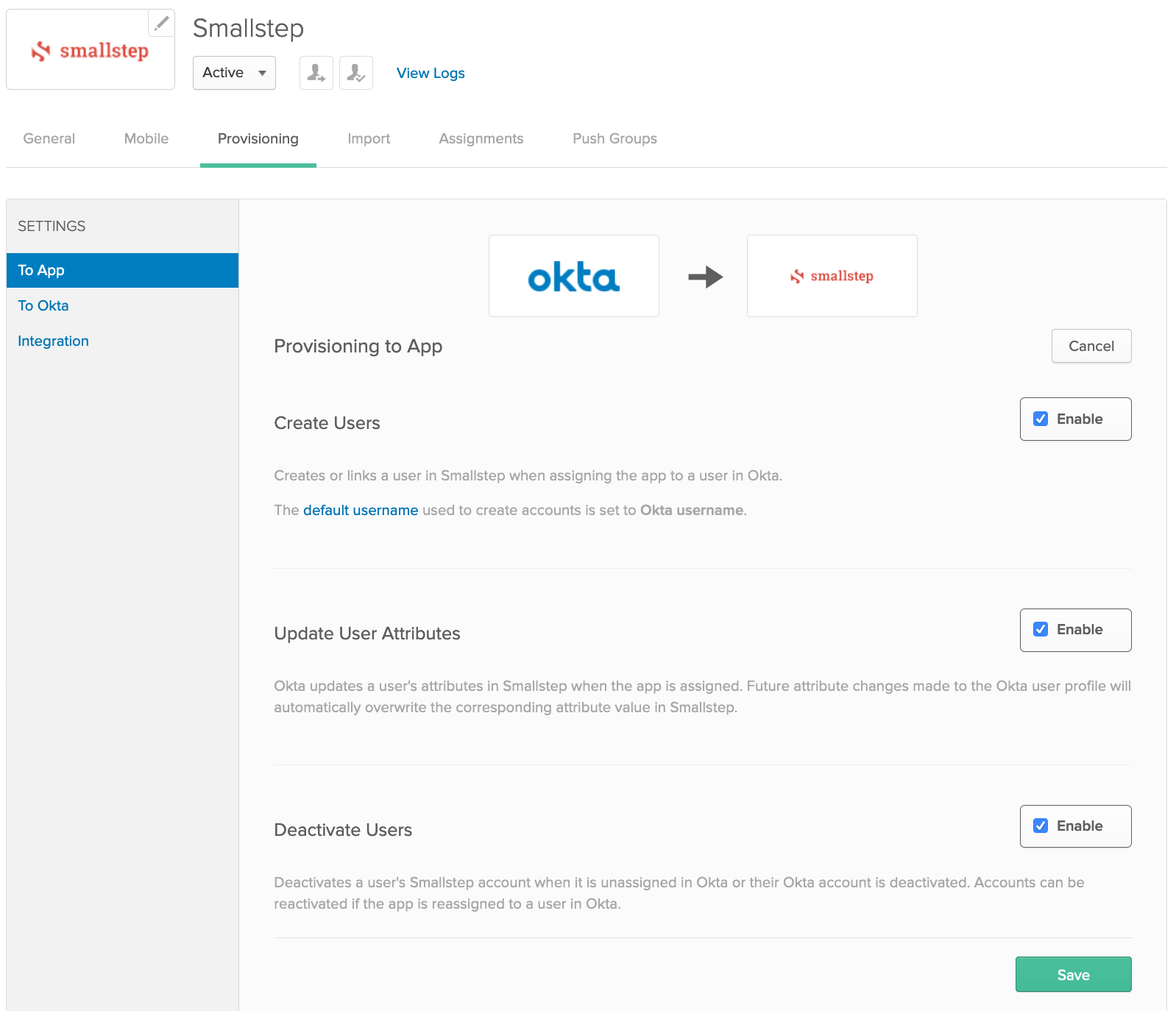Screen dimensions: 1176x1011
Task: Switch to the Assignments tab
Action: pos(481,139)
